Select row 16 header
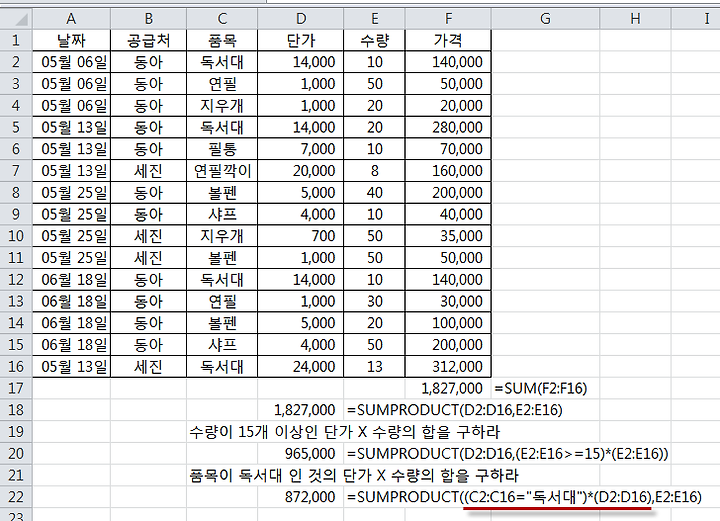Screen dimensions: 720x521 pyautogui.click(x=16, y=367)
